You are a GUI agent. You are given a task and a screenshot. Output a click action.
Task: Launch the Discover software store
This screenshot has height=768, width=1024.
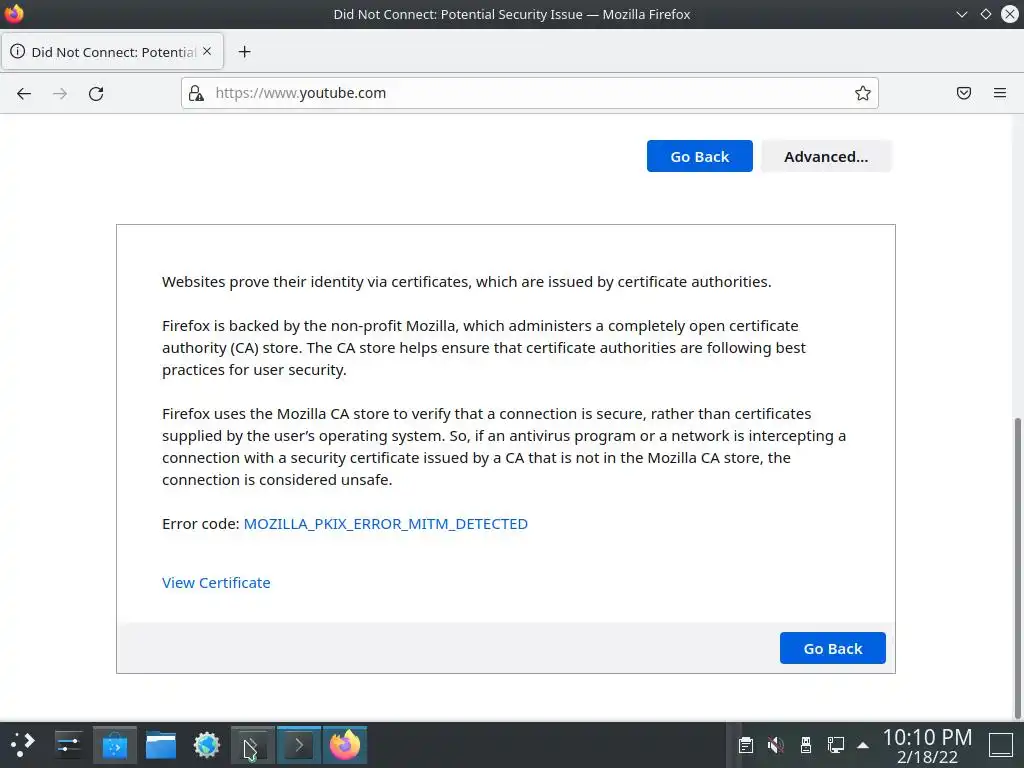click(115, 744)
